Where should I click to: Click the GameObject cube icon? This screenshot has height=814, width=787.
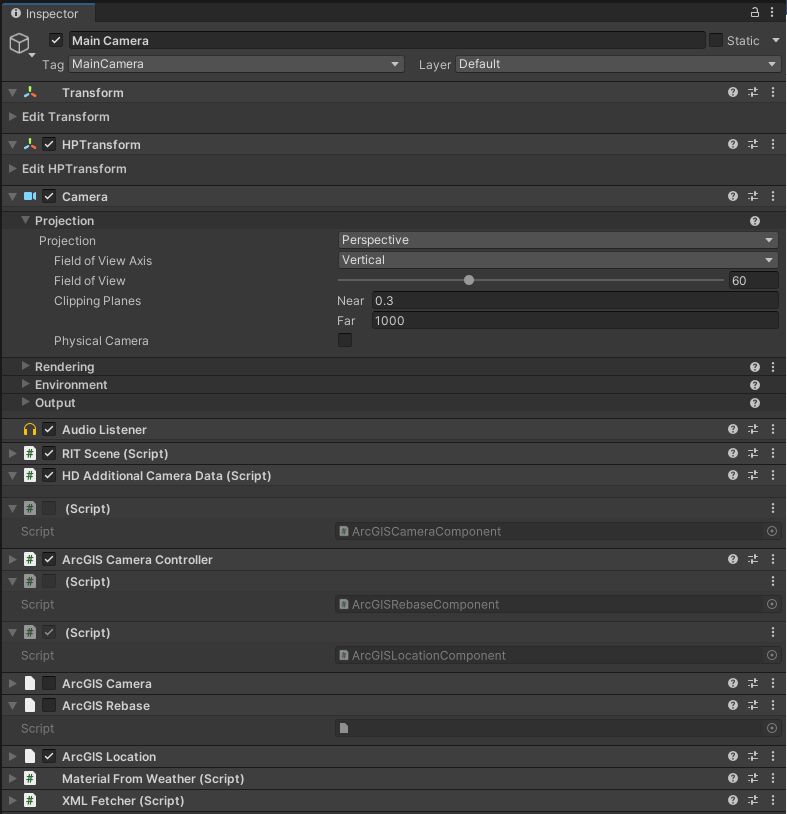click(19, 43)
